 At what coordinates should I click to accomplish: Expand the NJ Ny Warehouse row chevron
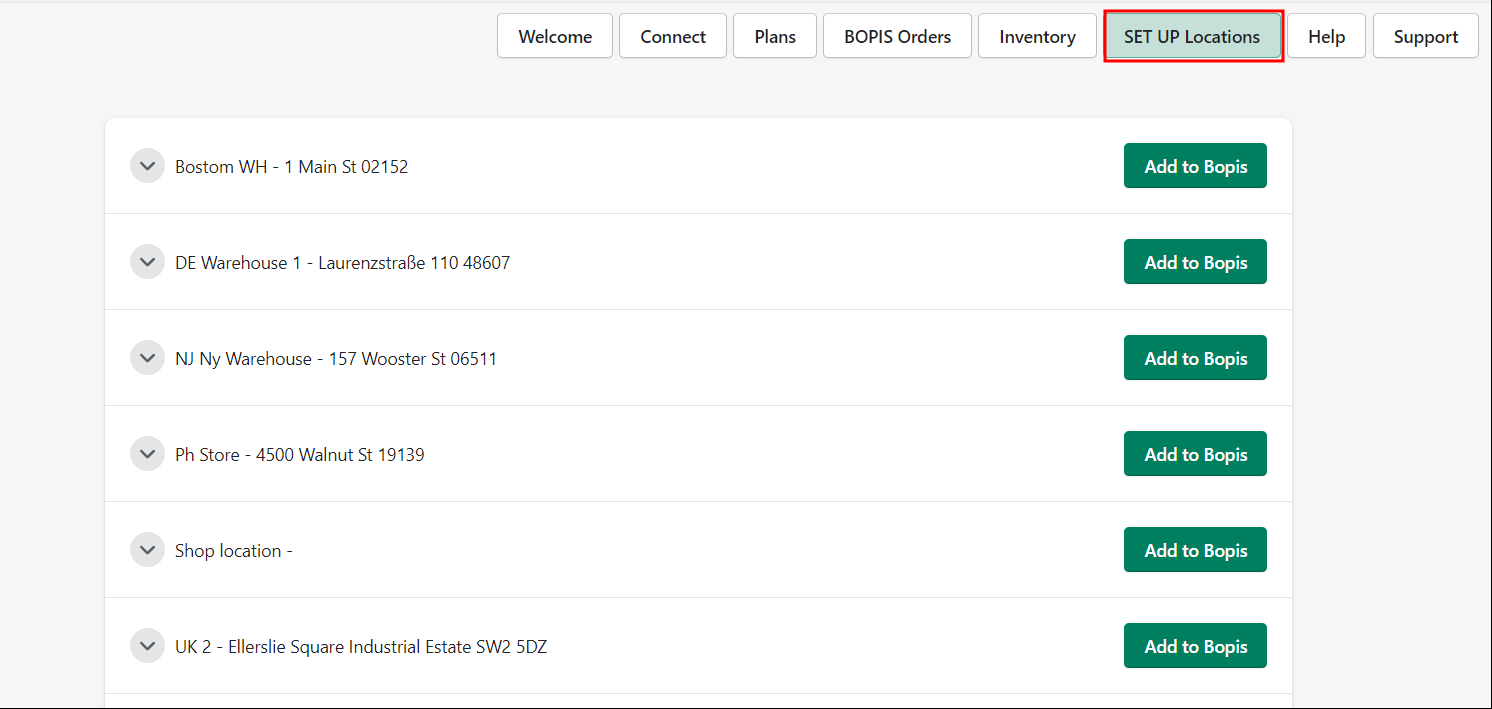click(147, 358)
